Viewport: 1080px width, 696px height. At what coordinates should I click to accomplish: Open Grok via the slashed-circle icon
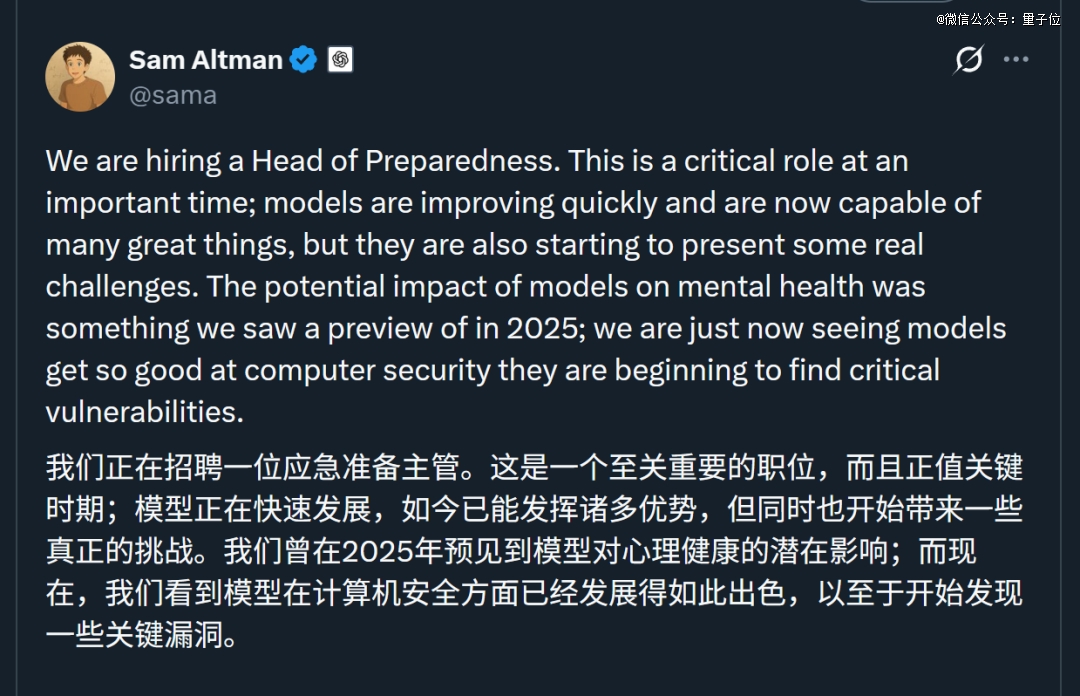(x=968, y=60)
